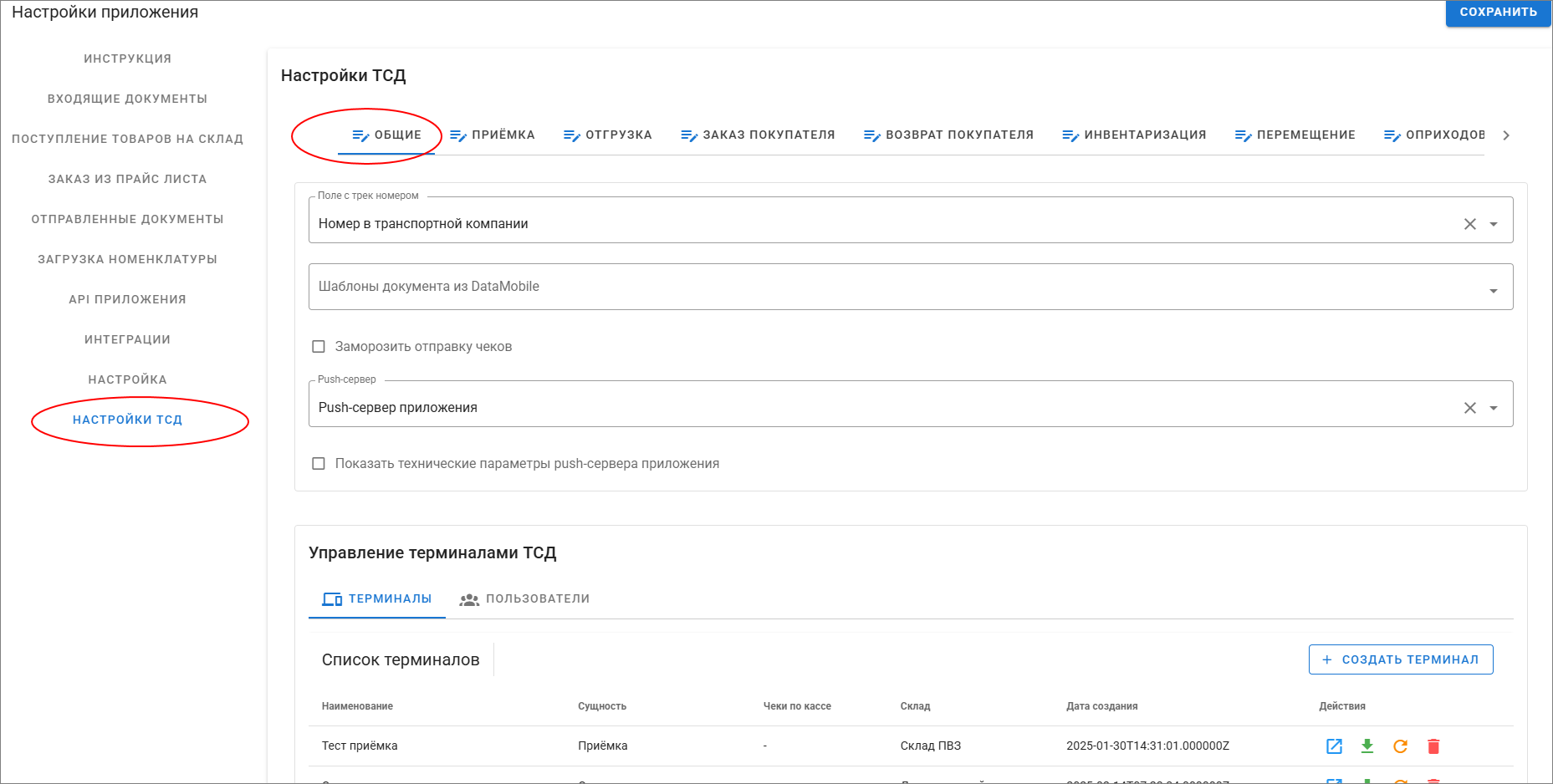Go to ЗАГРУЗКА НОМЕНКЛАТУРЫ section
Screen dimensions: 1553x784
(127, 259)
